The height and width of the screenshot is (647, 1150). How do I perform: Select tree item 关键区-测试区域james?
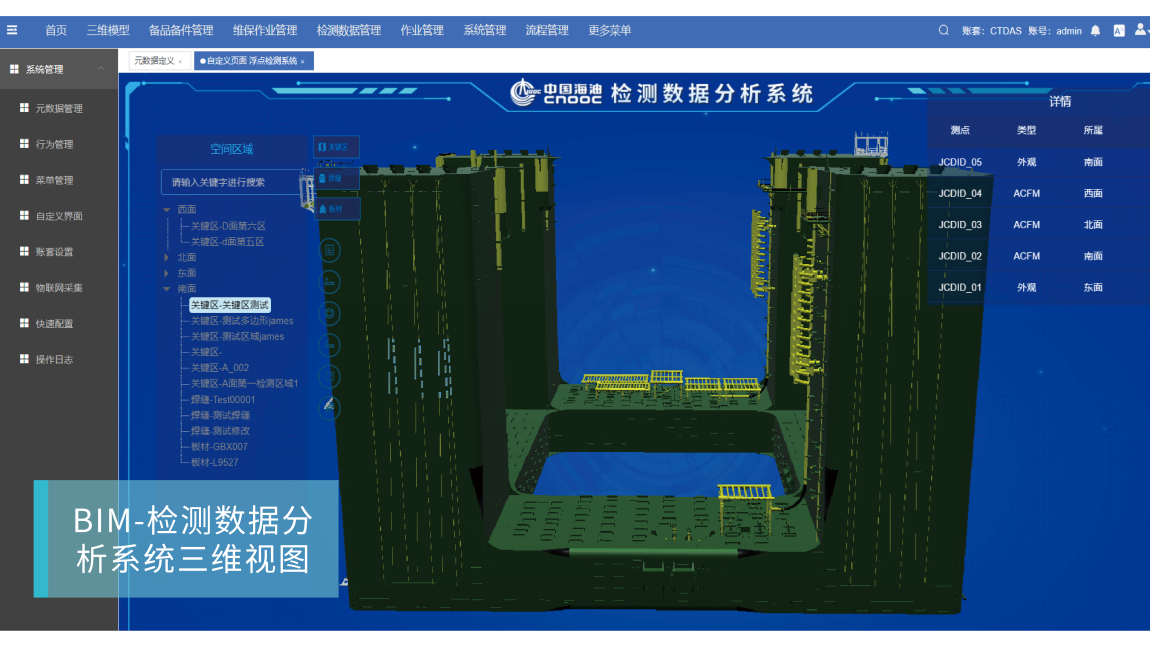(238, 336)
